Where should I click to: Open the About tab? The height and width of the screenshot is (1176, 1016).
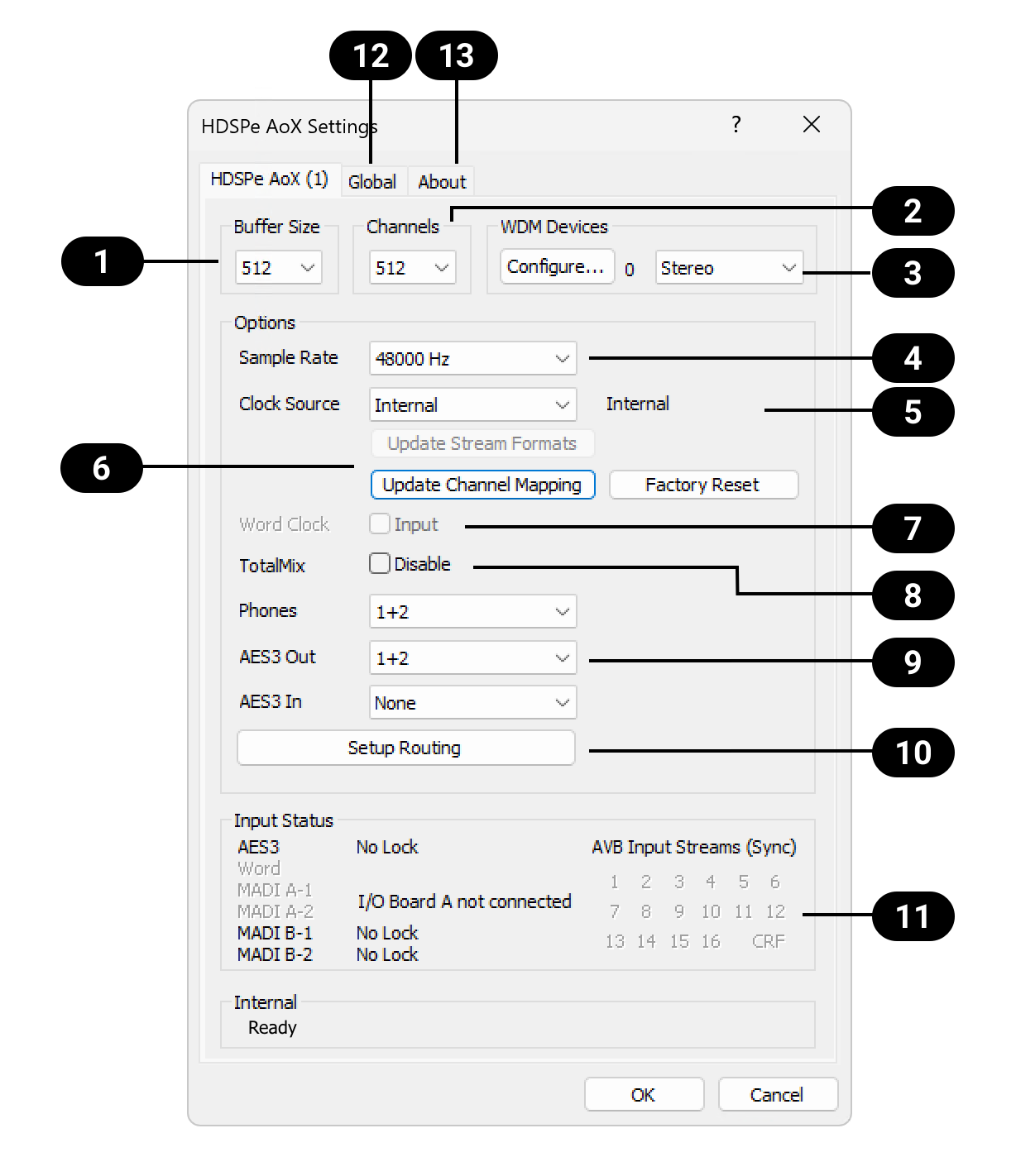pos(442,182)
